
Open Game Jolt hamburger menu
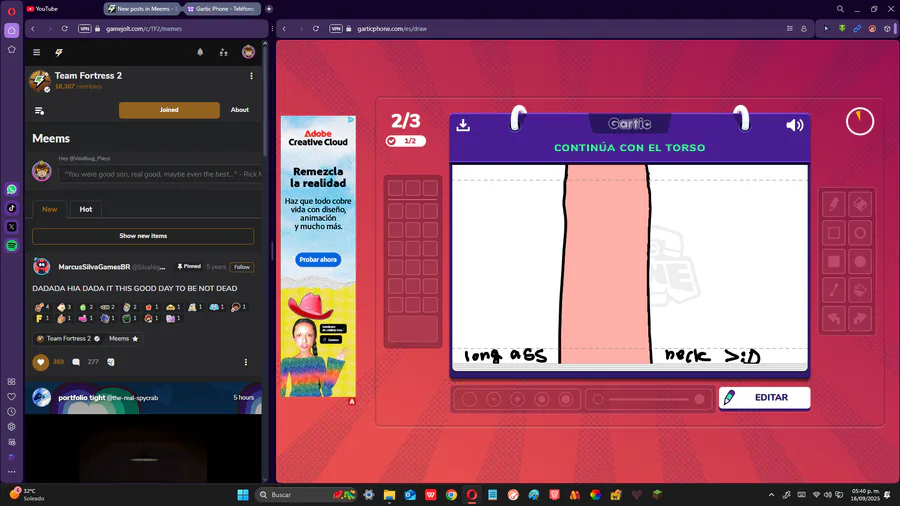37,52
